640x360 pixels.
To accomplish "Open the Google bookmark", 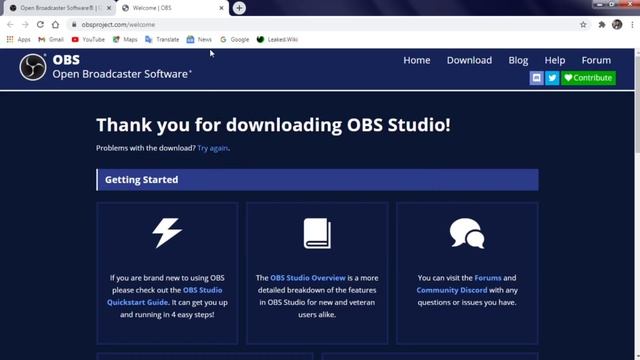I will 235,40.
